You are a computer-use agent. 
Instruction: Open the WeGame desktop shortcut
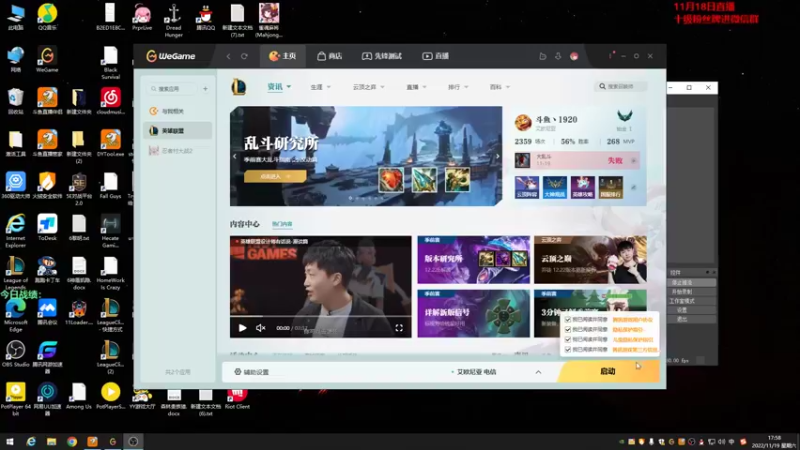coord(47,59)
